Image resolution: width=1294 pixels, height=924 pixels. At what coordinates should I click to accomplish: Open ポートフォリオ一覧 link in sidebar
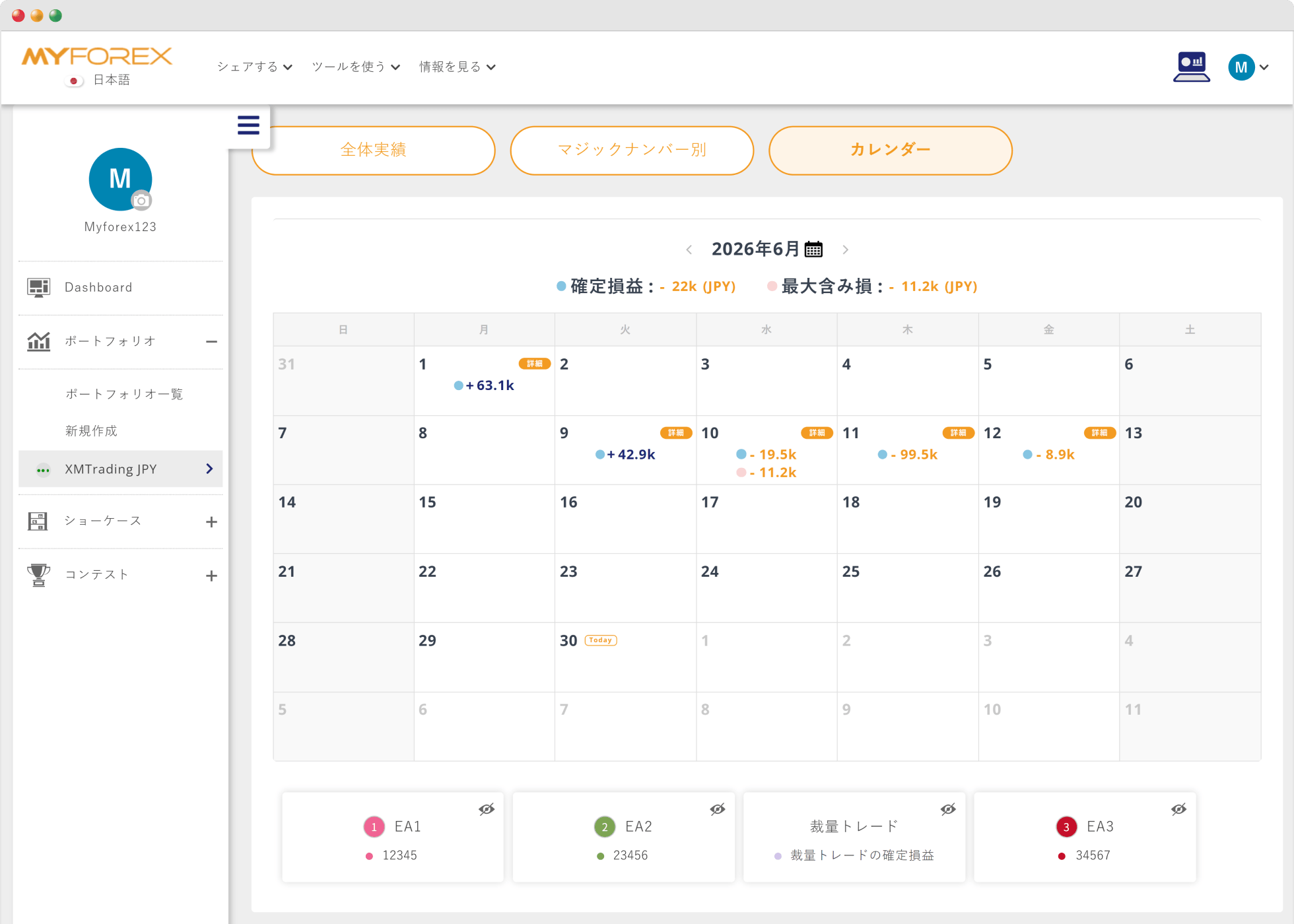coord(124,394)
